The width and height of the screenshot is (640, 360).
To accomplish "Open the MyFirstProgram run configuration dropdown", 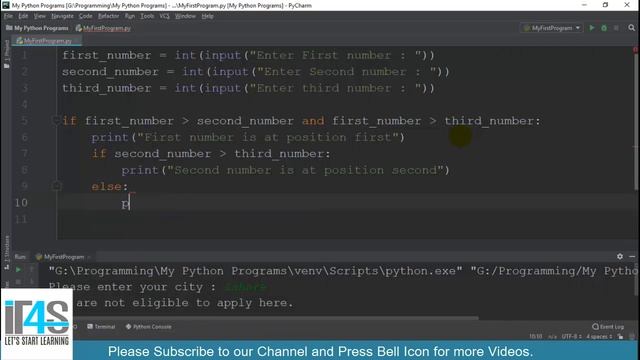I will point(552,28).
